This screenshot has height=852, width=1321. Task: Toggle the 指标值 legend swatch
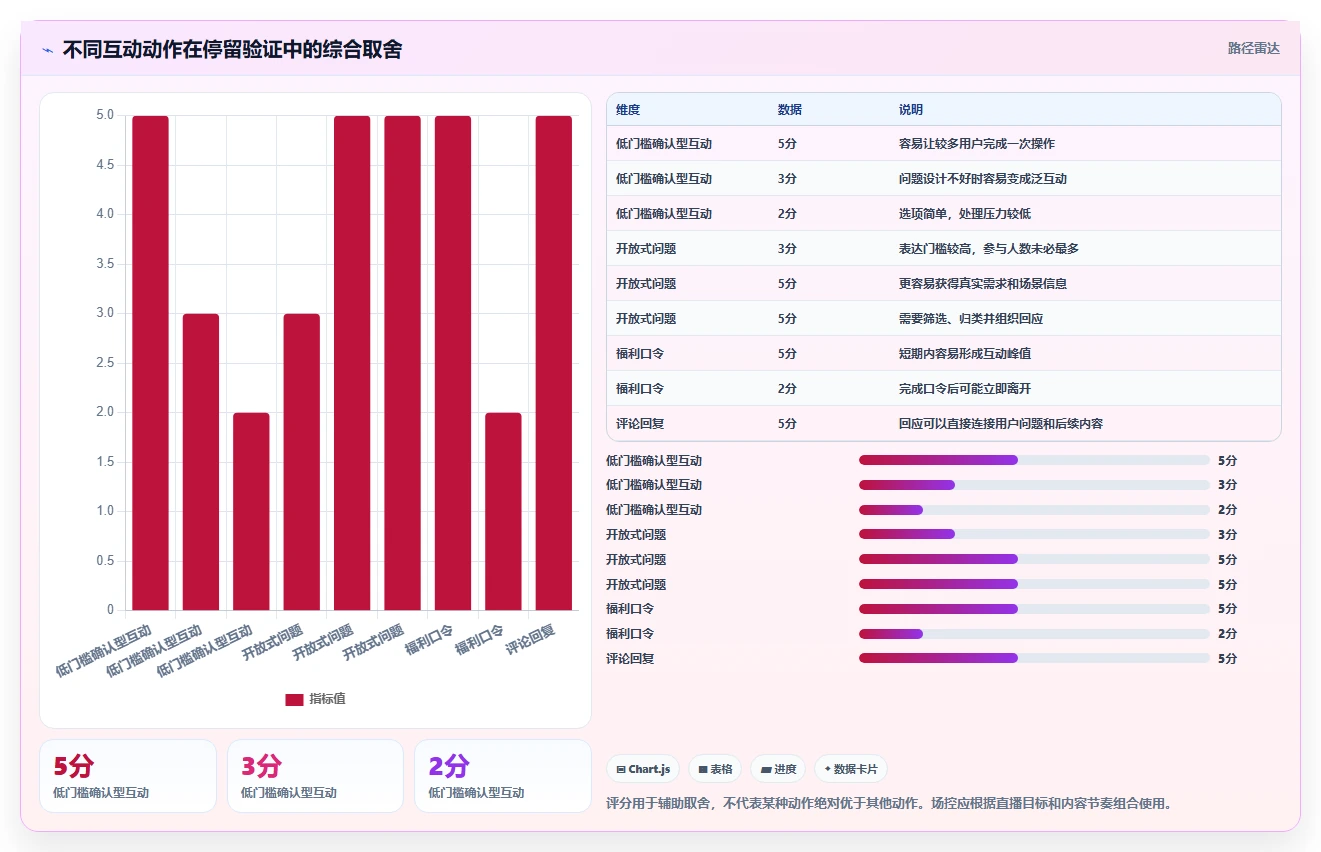(294, 699)
